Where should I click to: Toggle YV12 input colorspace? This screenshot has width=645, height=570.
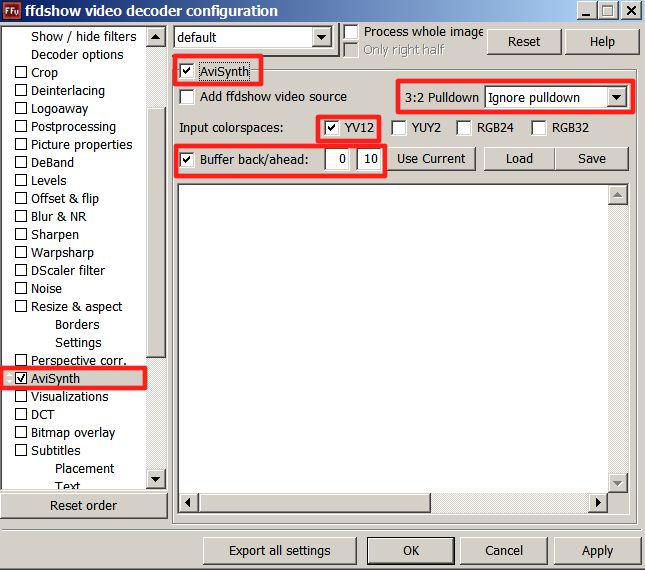[x=331, y=128]
